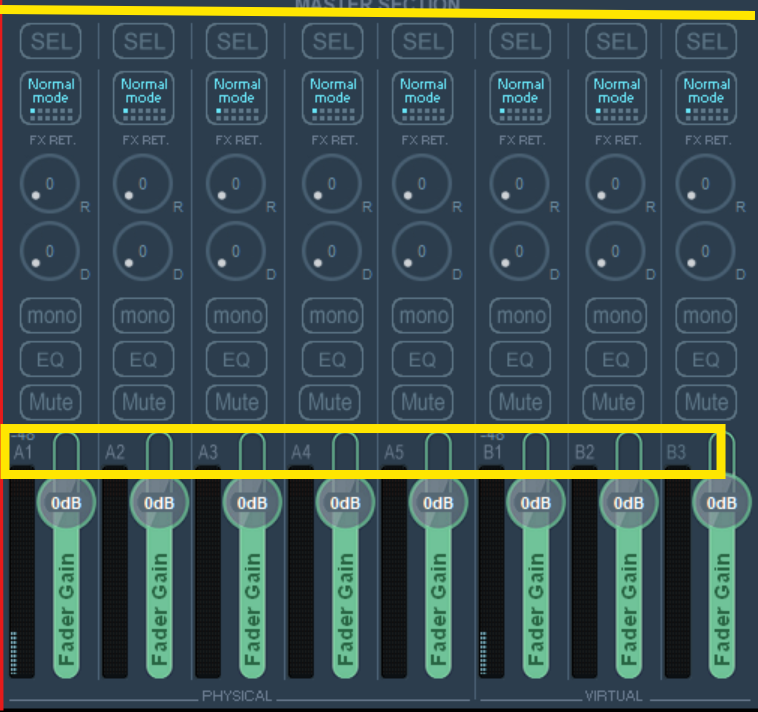This screenshot has width=758, height=712.
Task: Click the A1 bus level meter
Action: coord(20,580)
